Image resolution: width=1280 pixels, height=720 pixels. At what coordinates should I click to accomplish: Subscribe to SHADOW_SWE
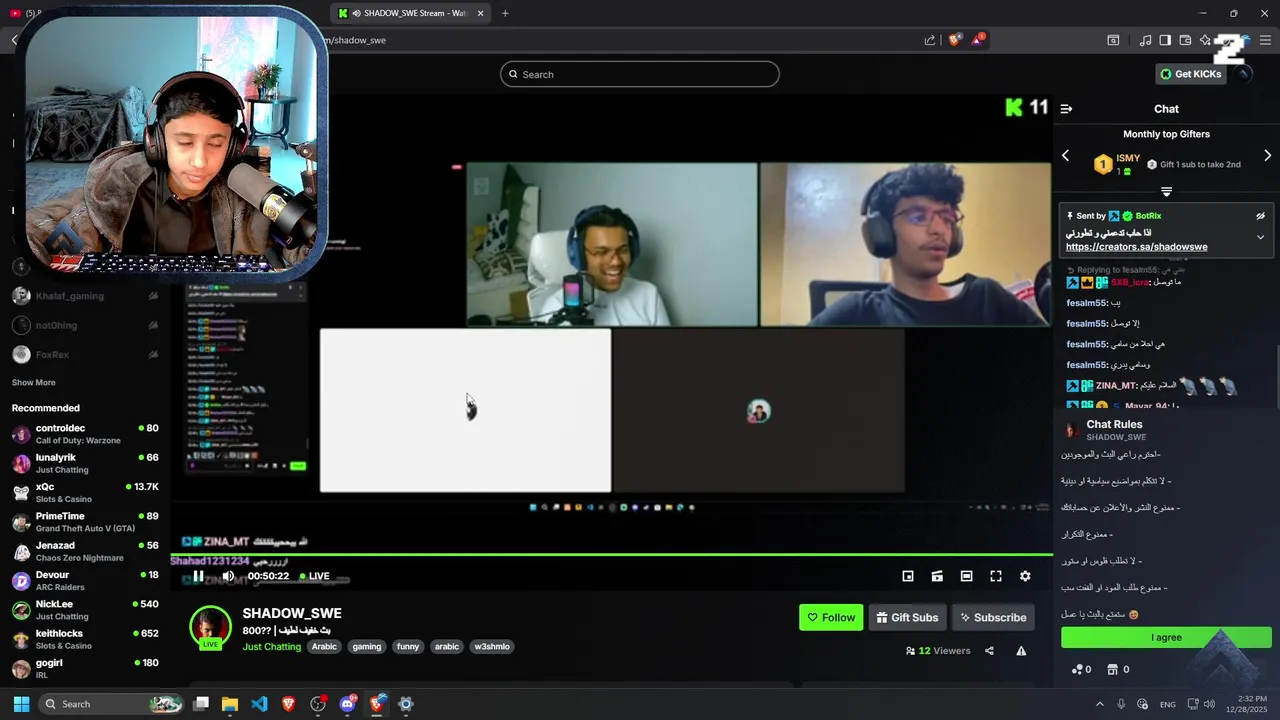(x=993, y=617)
